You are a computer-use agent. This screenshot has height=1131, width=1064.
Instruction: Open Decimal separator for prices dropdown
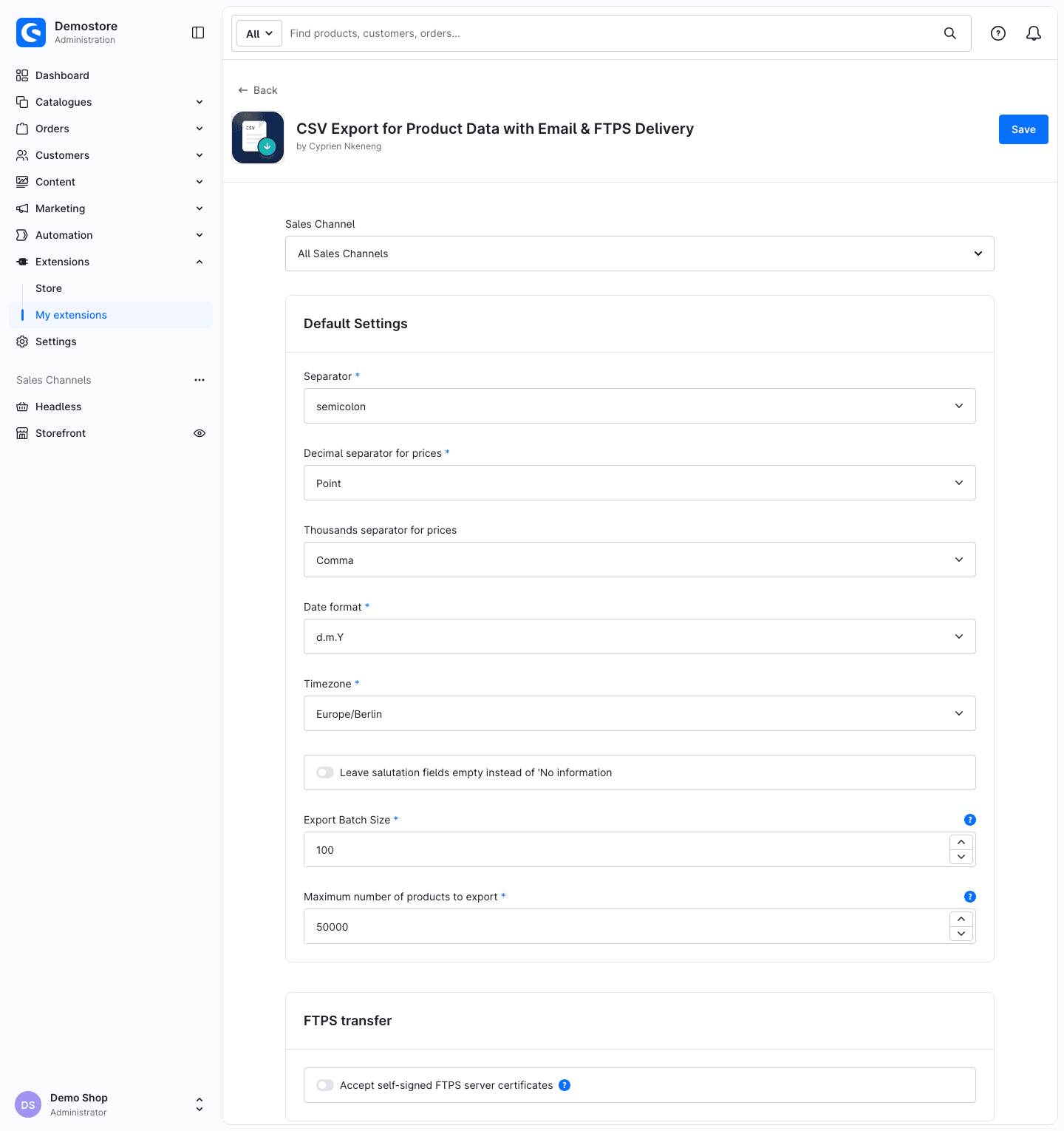(x=640, y=483)
